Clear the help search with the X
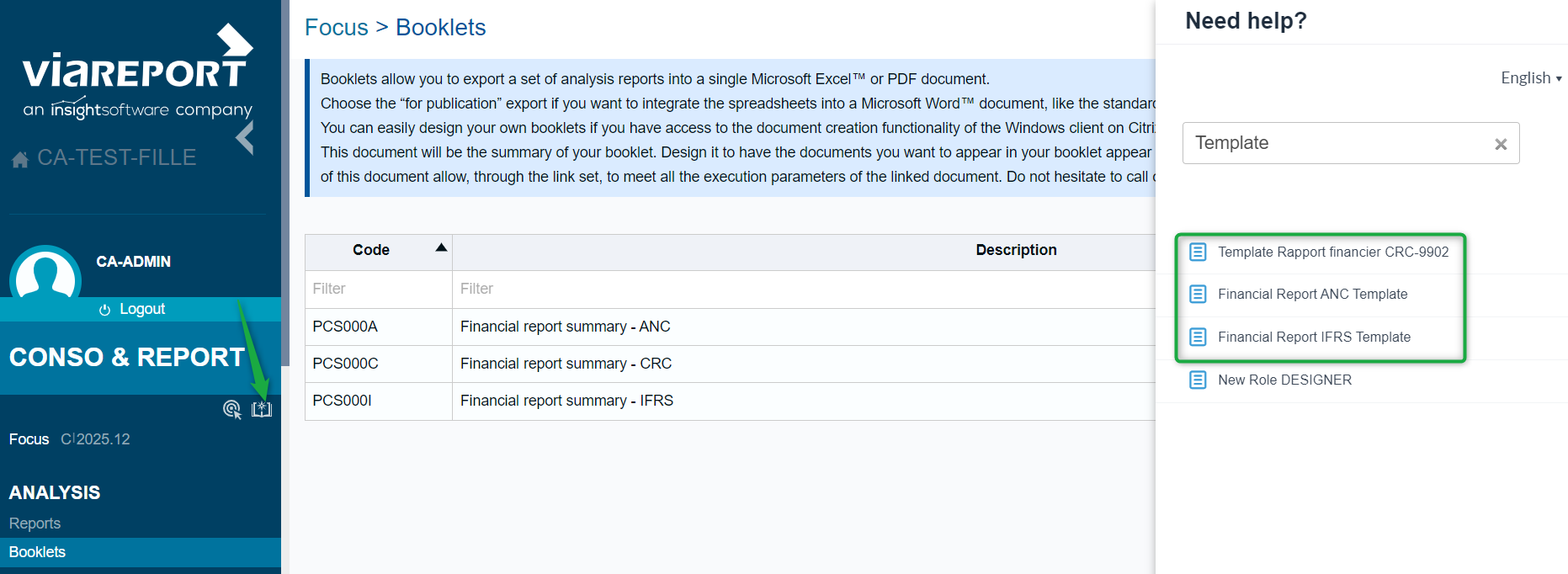Screen dimensions: 1568x574 coord(1501,144)
